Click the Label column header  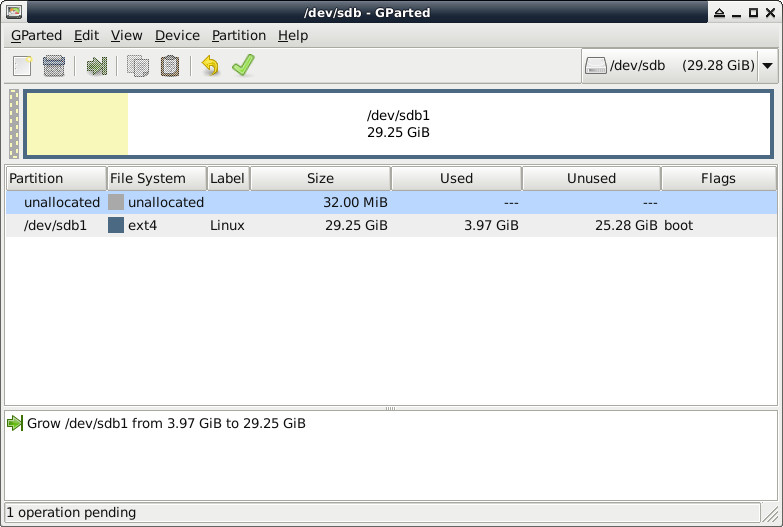point(228,178)
